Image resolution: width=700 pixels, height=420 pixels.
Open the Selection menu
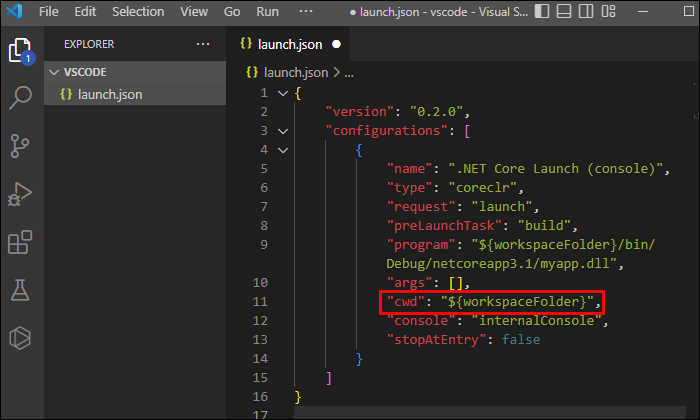click(x=138, y=13)
